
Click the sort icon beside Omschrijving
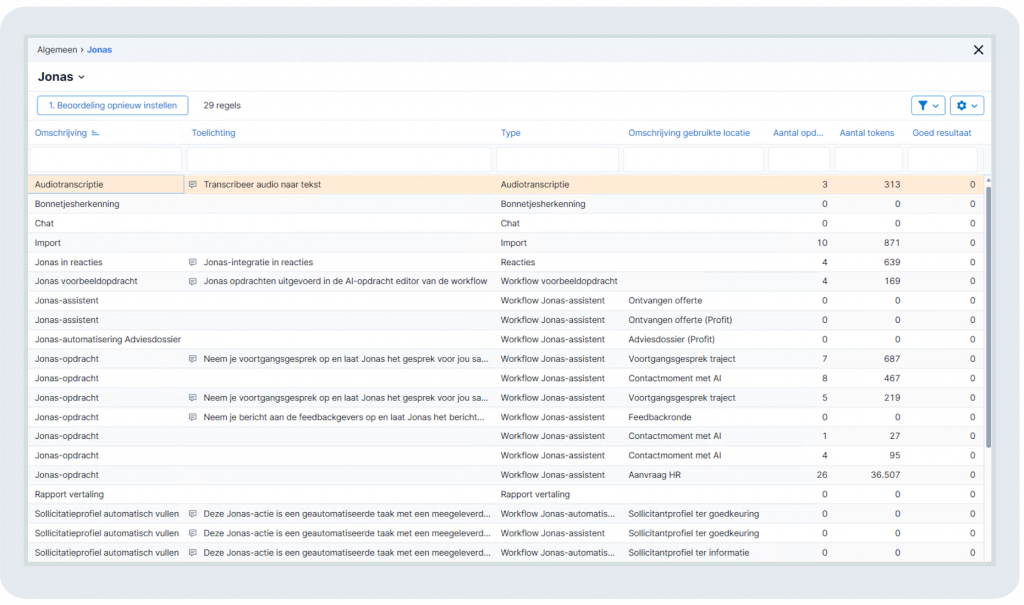(95, 133)
